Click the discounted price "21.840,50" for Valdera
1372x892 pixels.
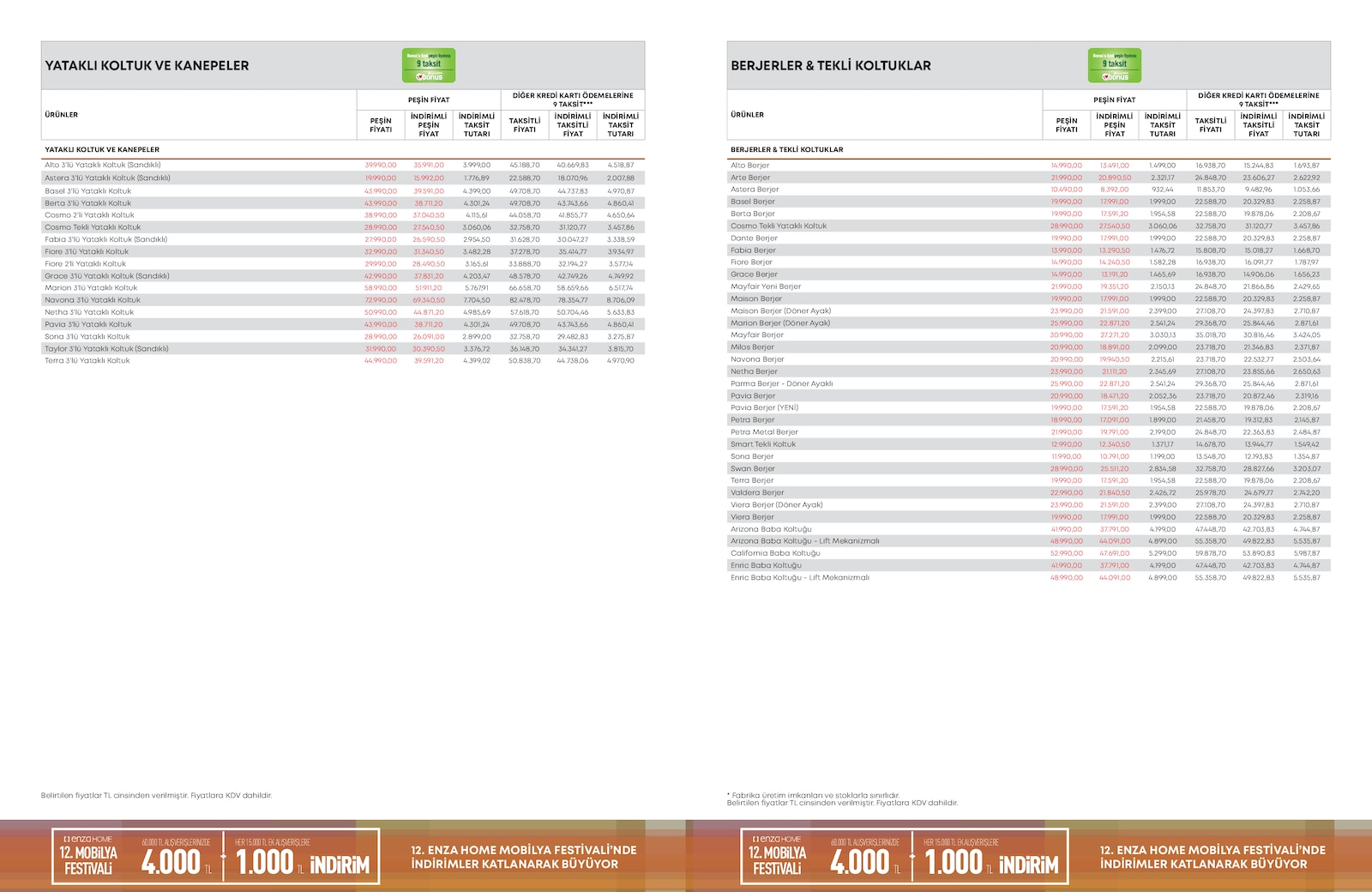click(1115, 493)
